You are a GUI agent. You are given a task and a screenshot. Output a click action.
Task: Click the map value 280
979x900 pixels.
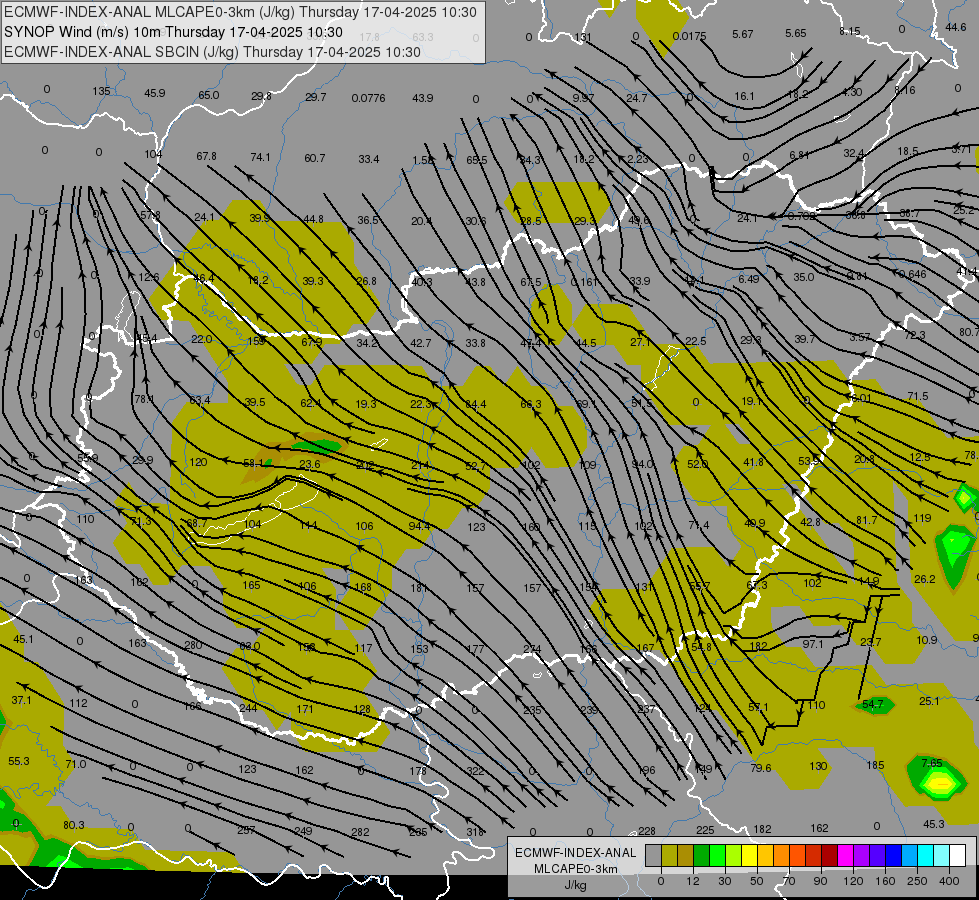pyautogui.click(x=193, y=645)
